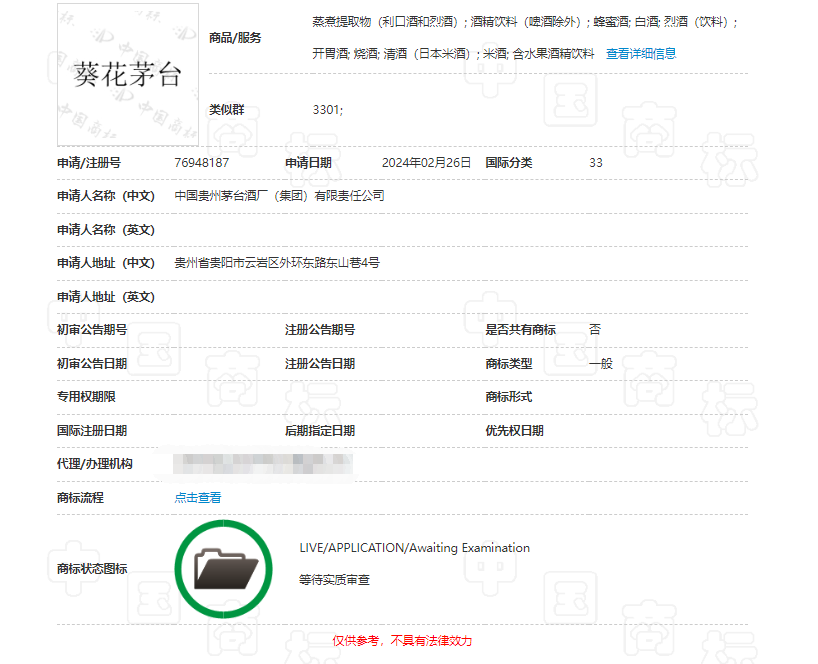Click the applicant name 中国贵州茅台酒厂（集团）有限责任公司
The image size is (818, 664).
tap(279, 196)
